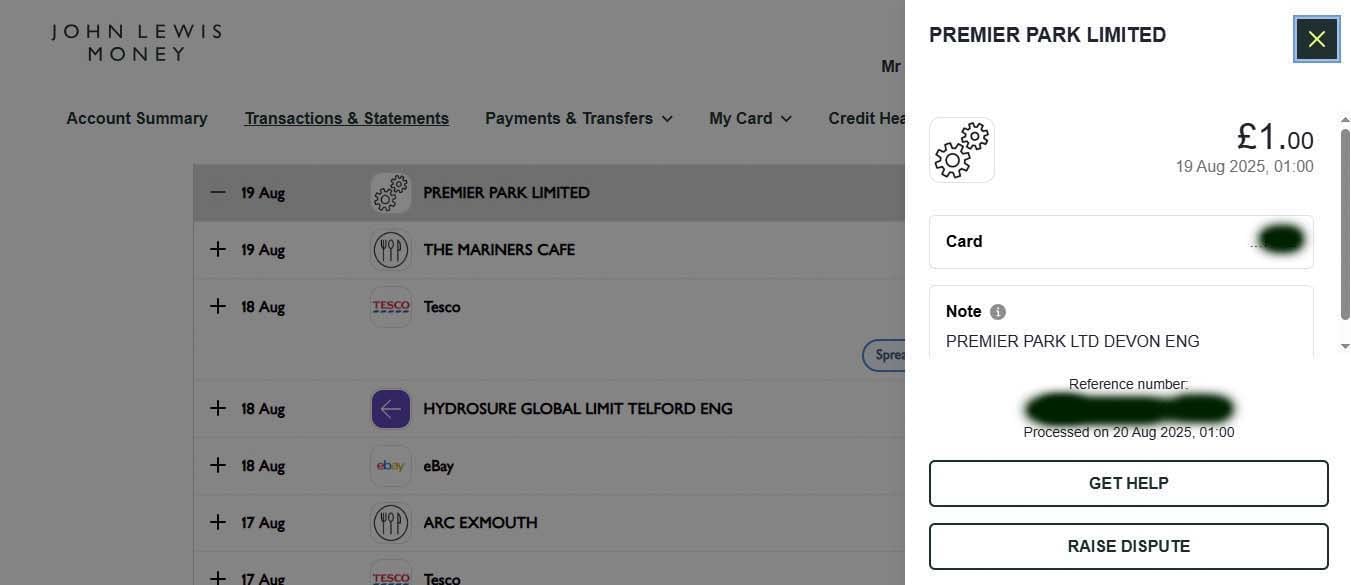This screenshot has height=585, width=1351.
Task: Expand the eBay transaction row
Action: pyautogui.click(x=218, y=465)
